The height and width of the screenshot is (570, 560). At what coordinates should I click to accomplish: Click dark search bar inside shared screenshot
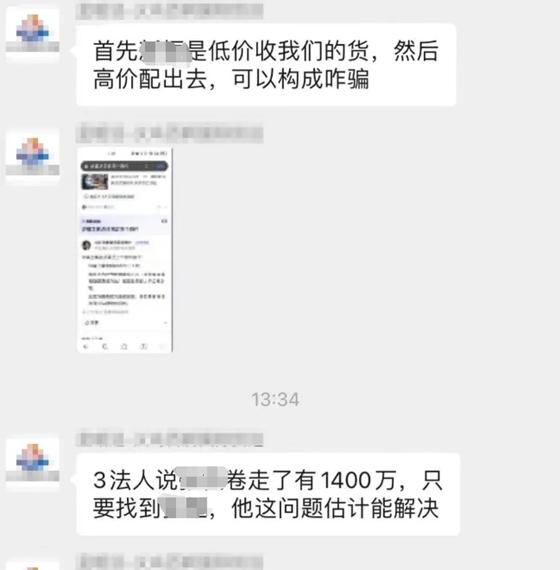(x=124, y=166)
